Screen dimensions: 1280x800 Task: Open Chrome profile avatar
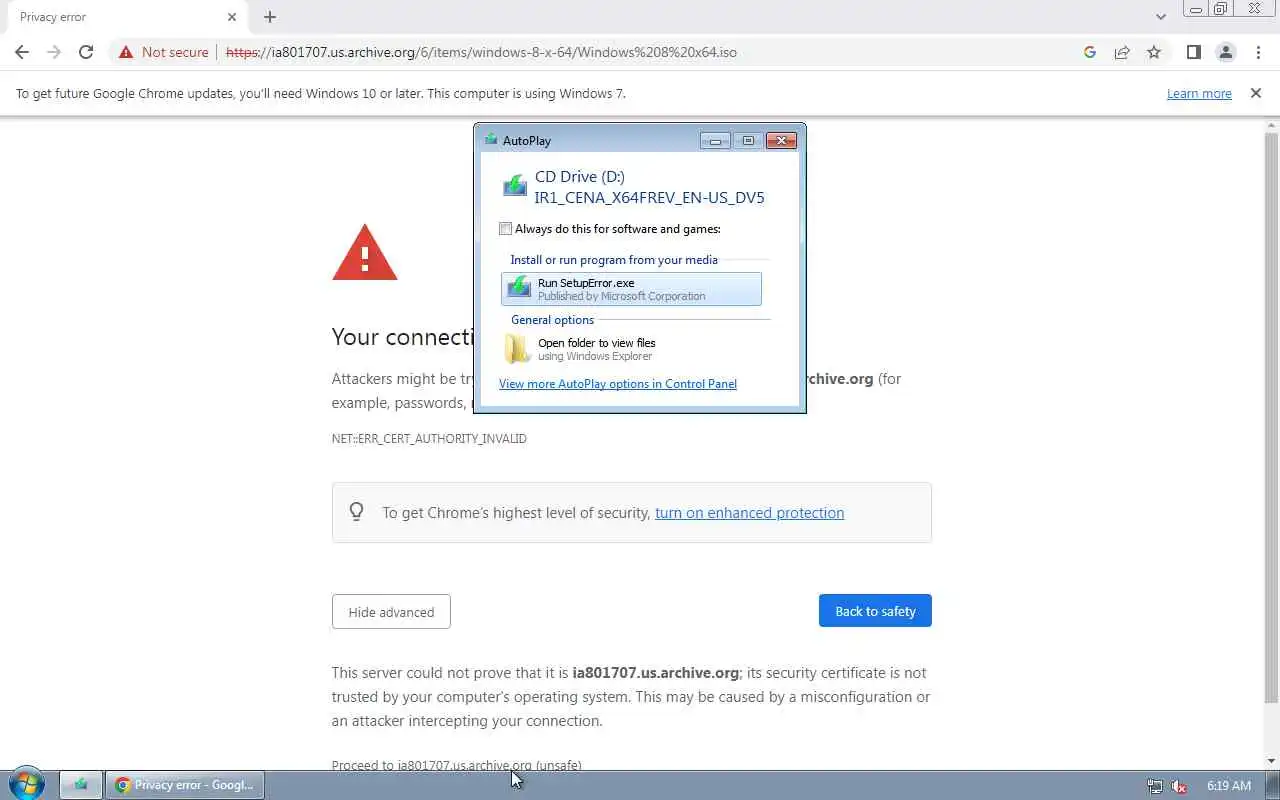pyautogui.click(x=1225, y=52)
